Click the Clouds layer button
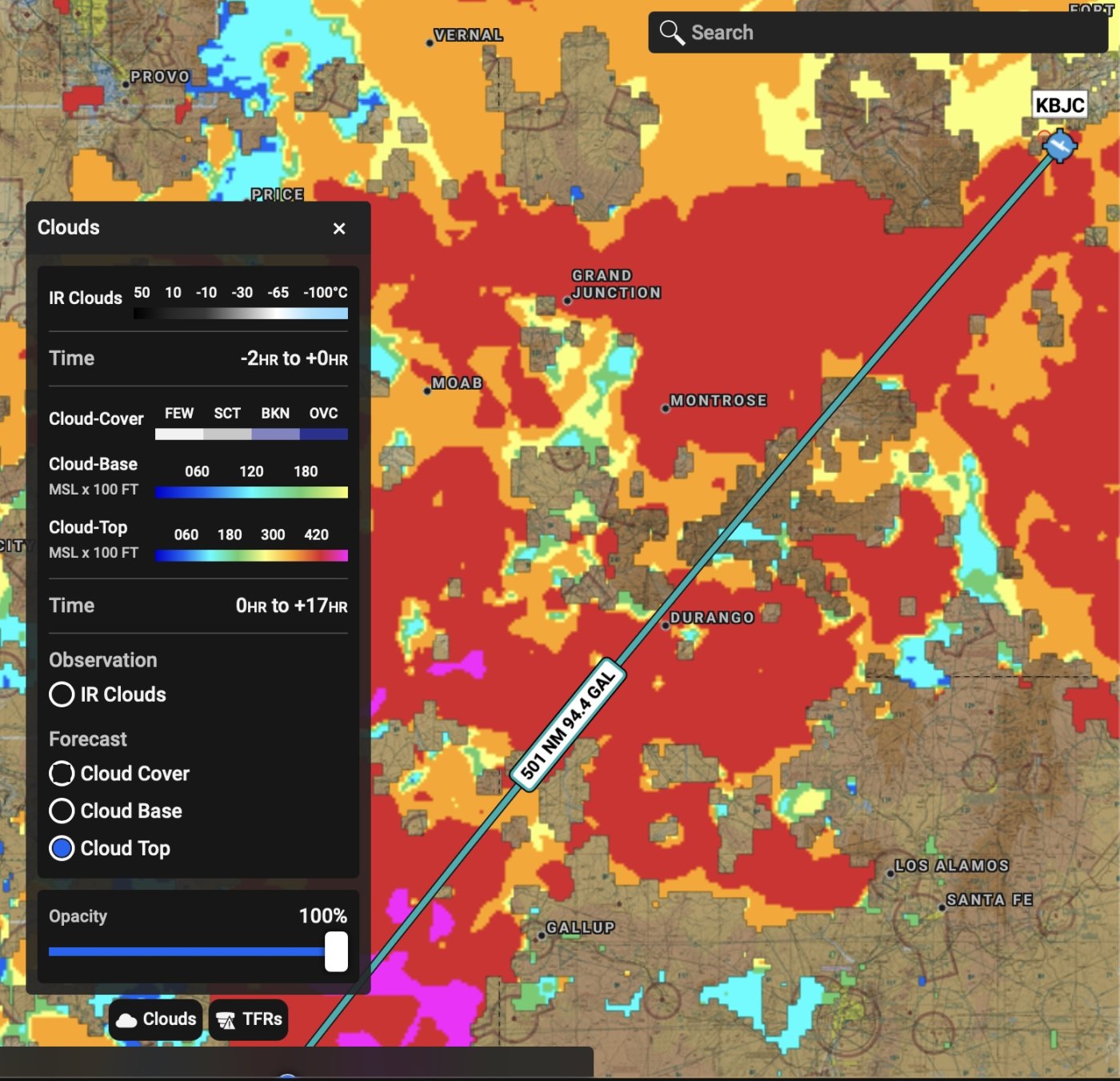 tap(156, 1019)
